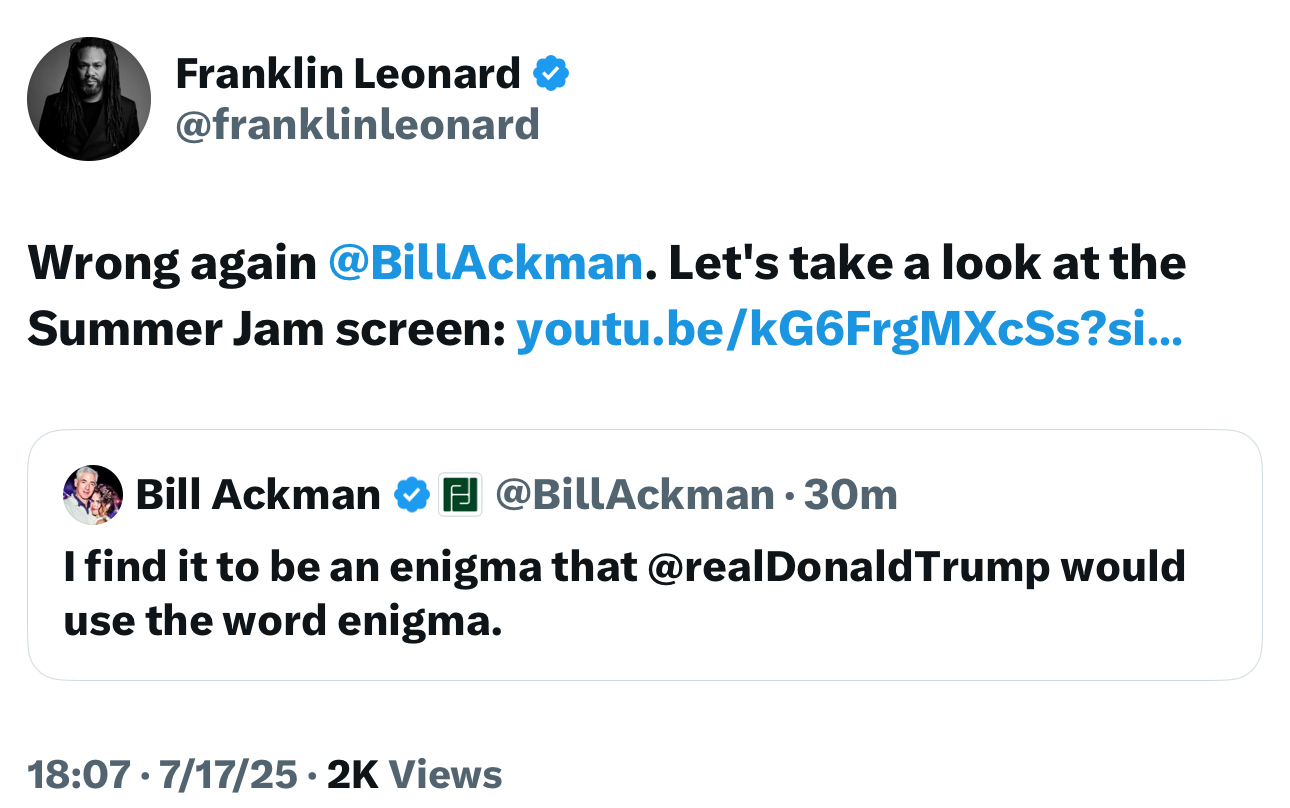Click the 2K Views count

415,774
